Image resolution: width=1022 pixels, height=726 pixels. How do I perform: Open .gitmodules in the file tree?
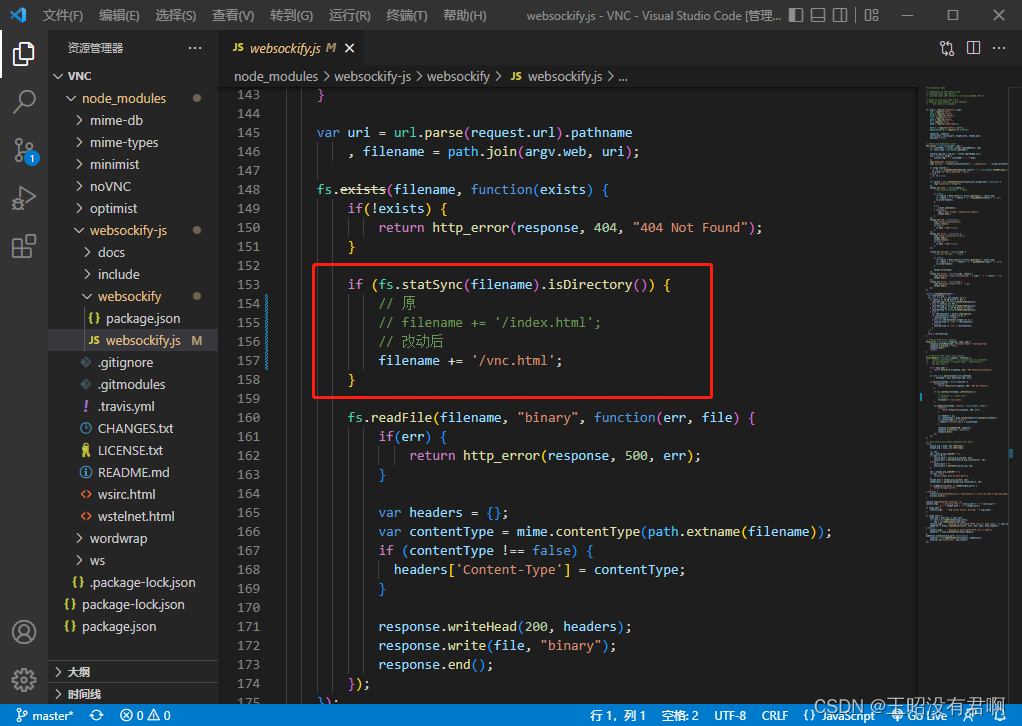(x=133, y=385)
